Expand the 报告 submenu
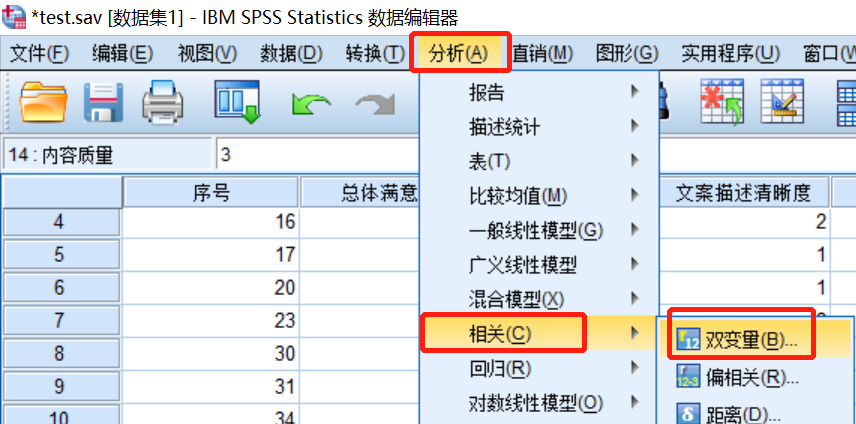Screen dimensions: 856x424 tap(539, 93)
